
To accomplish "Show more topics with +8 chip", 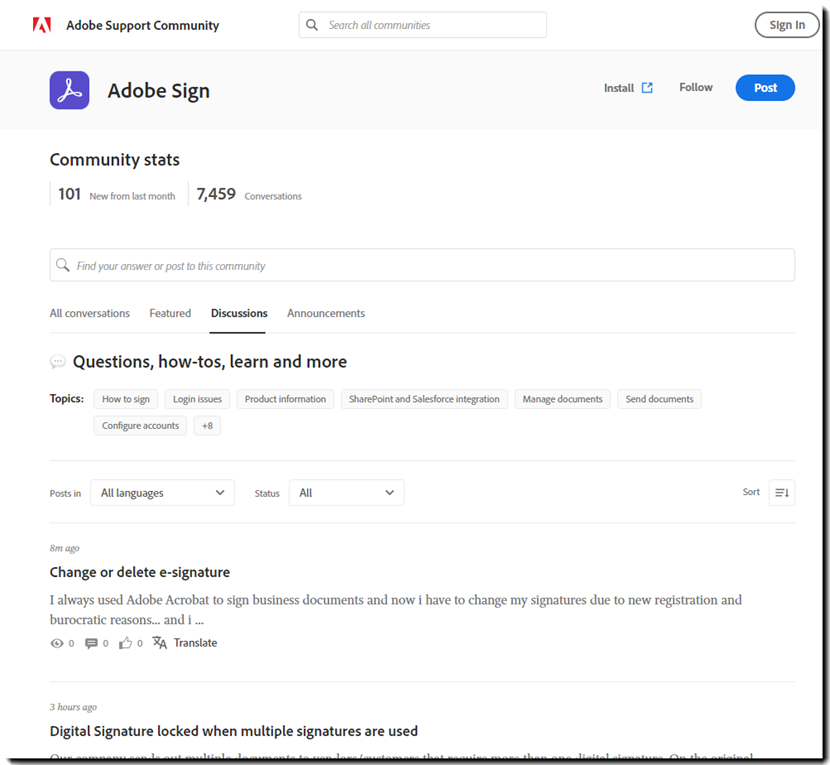I will pyautogui.click(x=207, y=426).
